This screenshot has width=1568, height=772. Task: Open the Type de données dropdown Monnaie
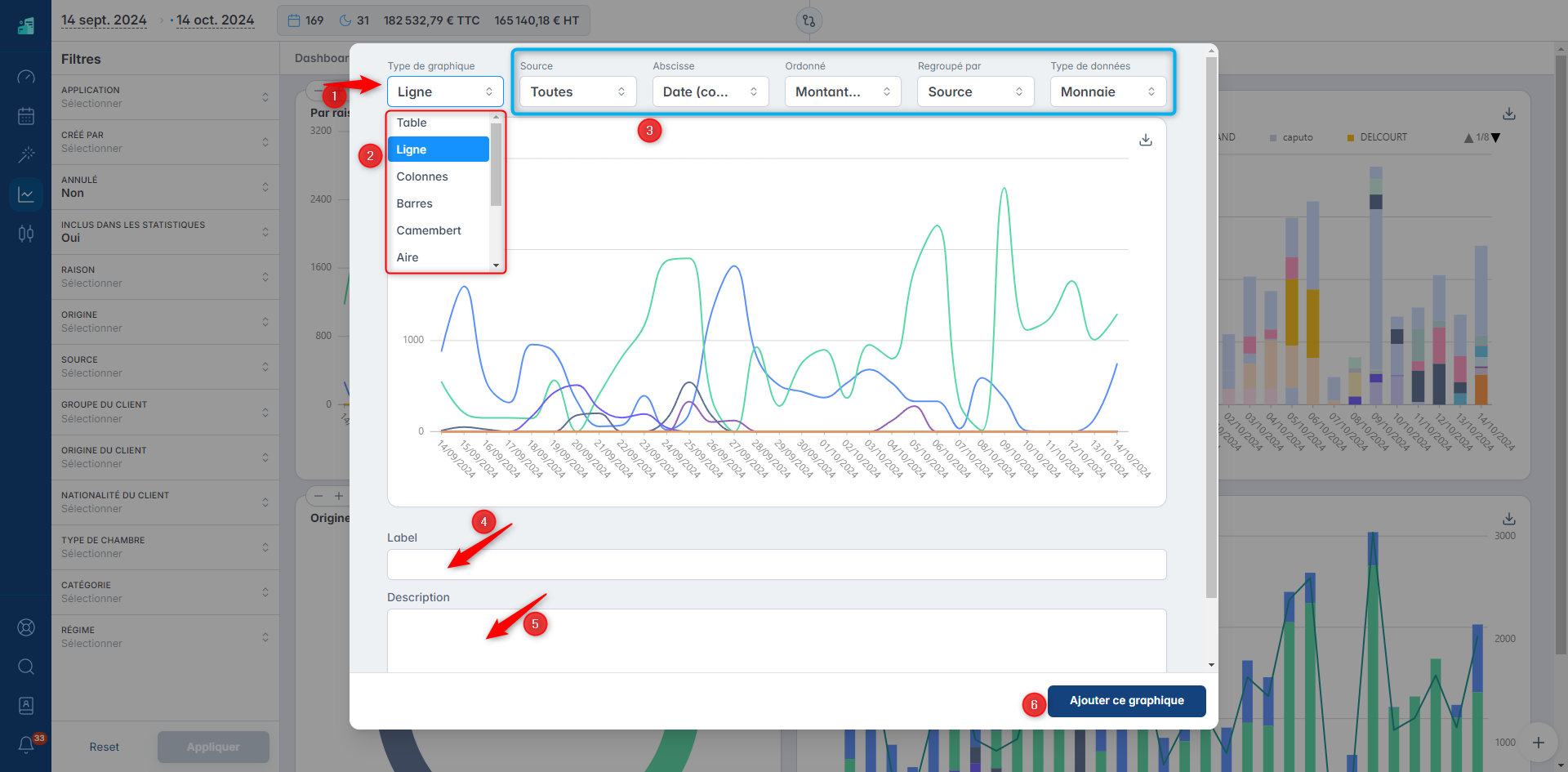click(1108, 91)
